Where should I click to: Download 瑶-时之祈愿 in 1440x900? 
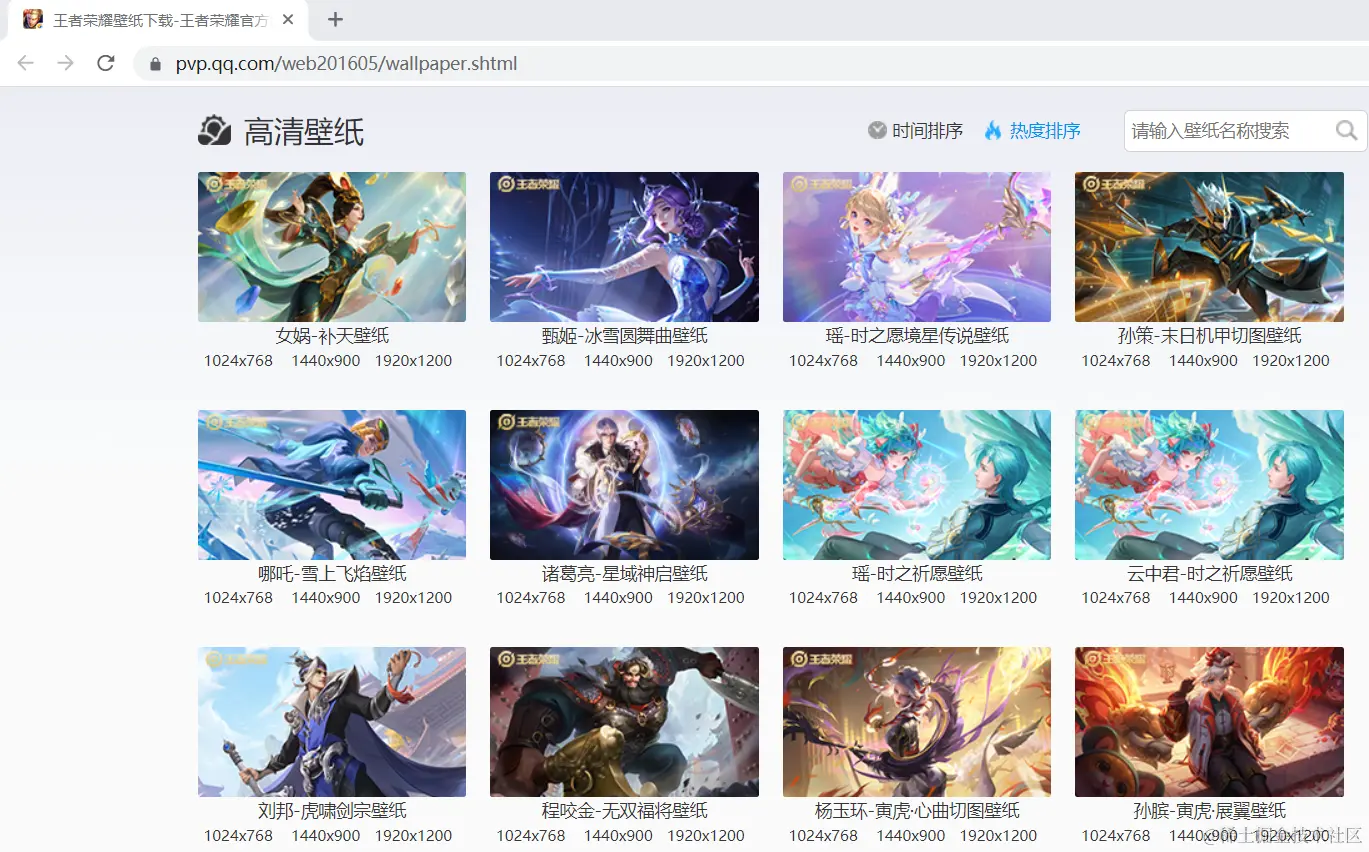click(911, 598)
